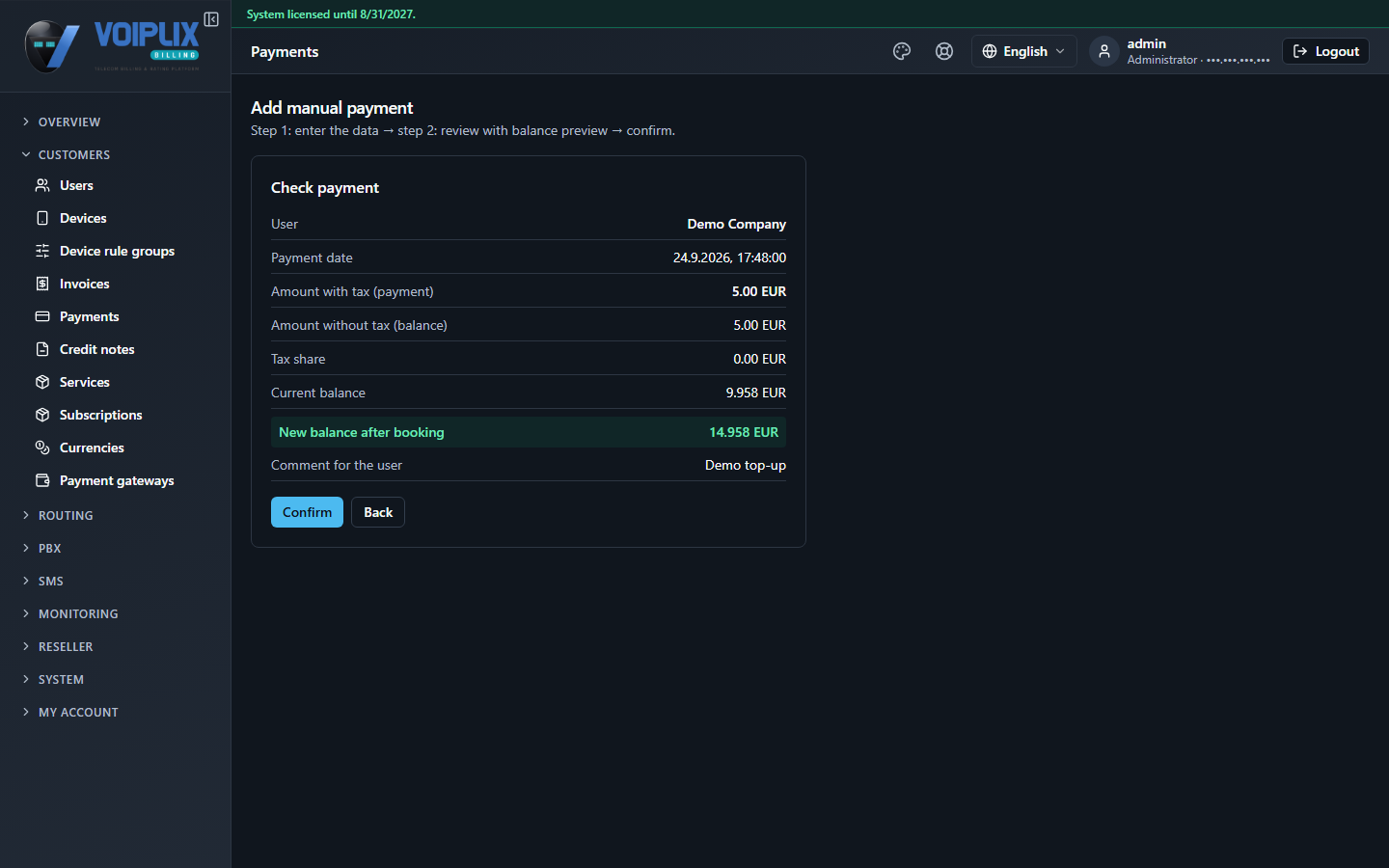Click the payment date 24.9.2026, 17:48:00

click(x=729, y=258)
